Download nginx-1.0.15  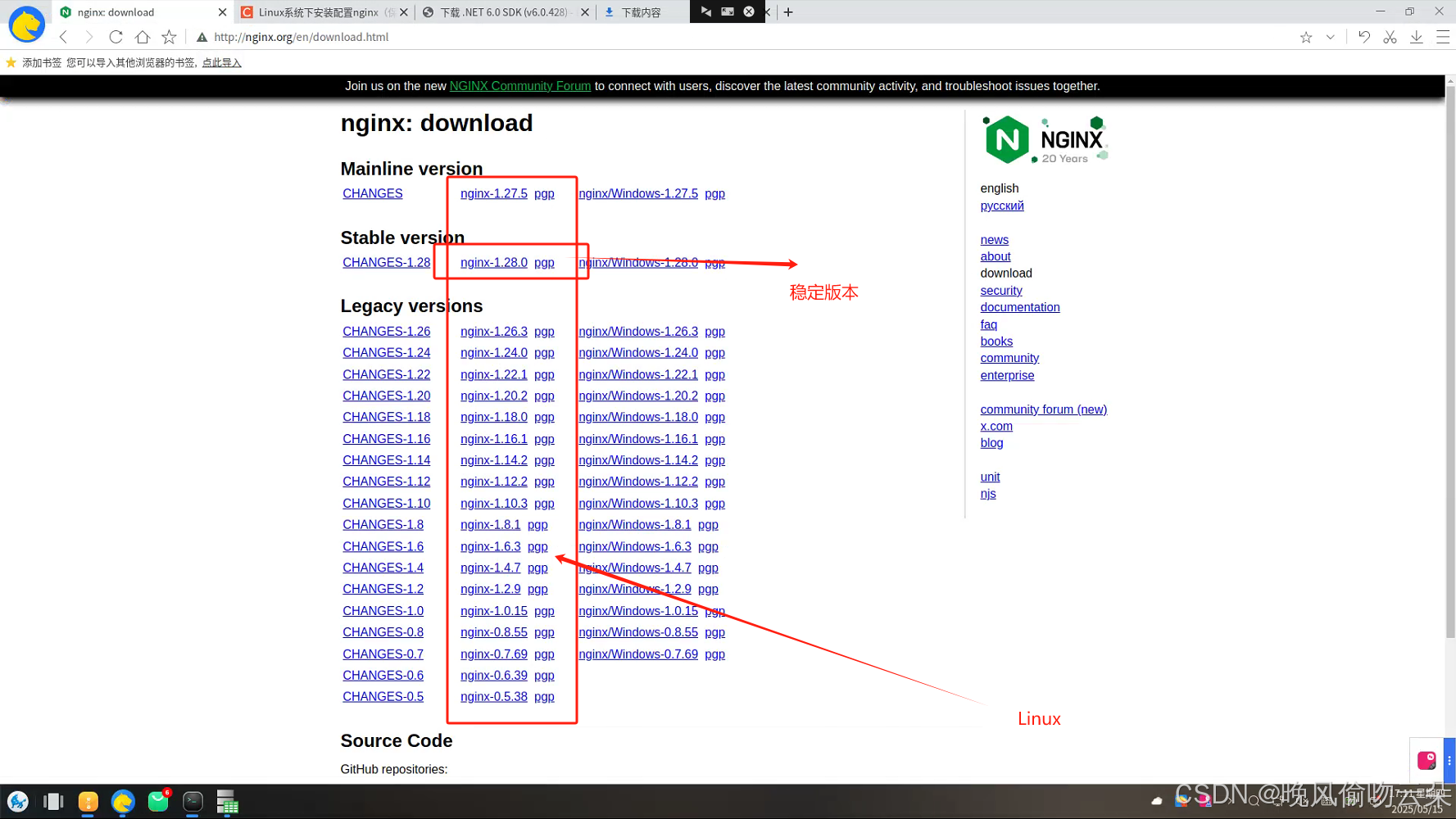click(x=494, y=611)
